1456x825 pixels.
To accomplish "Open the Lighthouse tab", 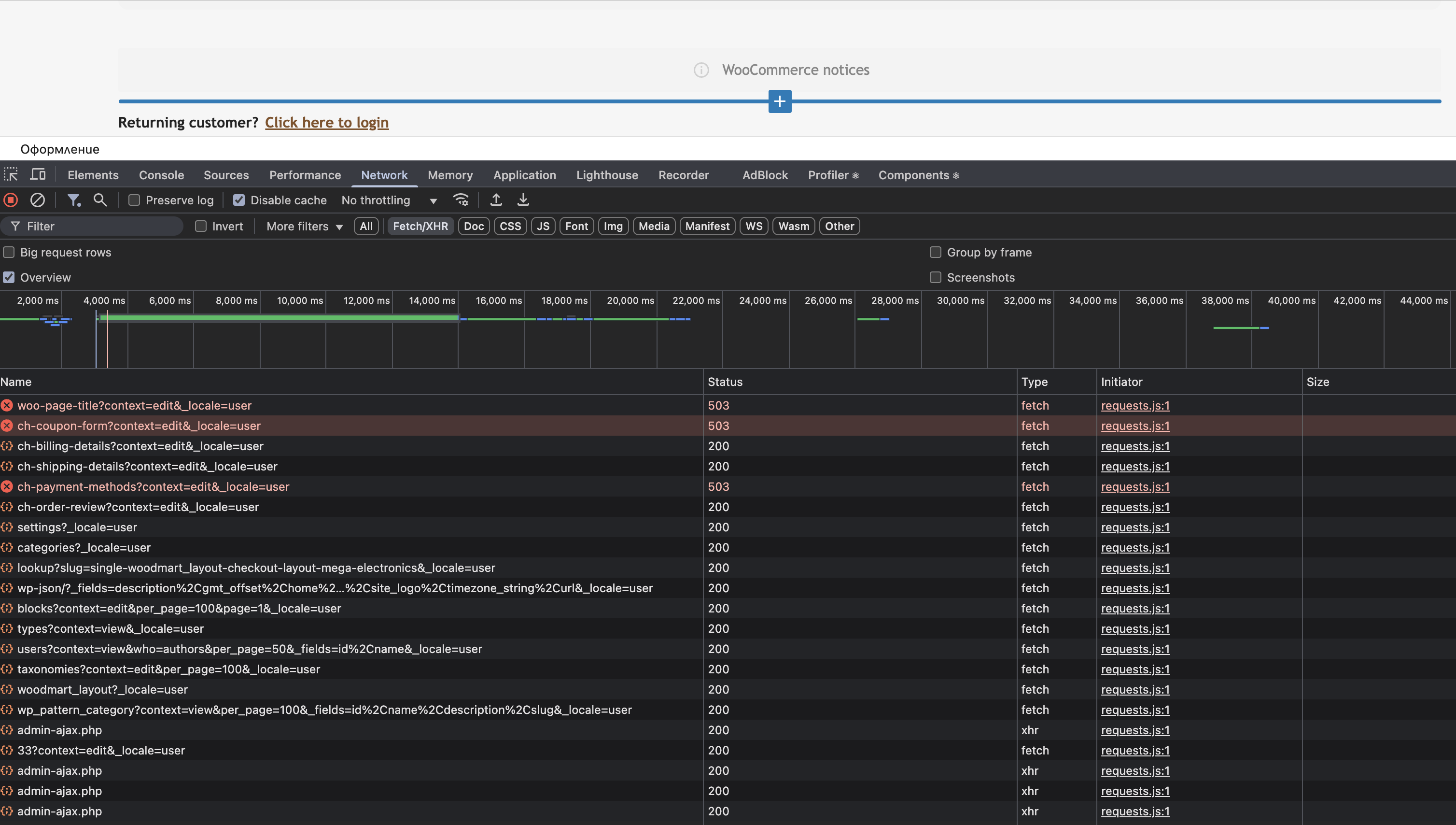I will 607,175.
